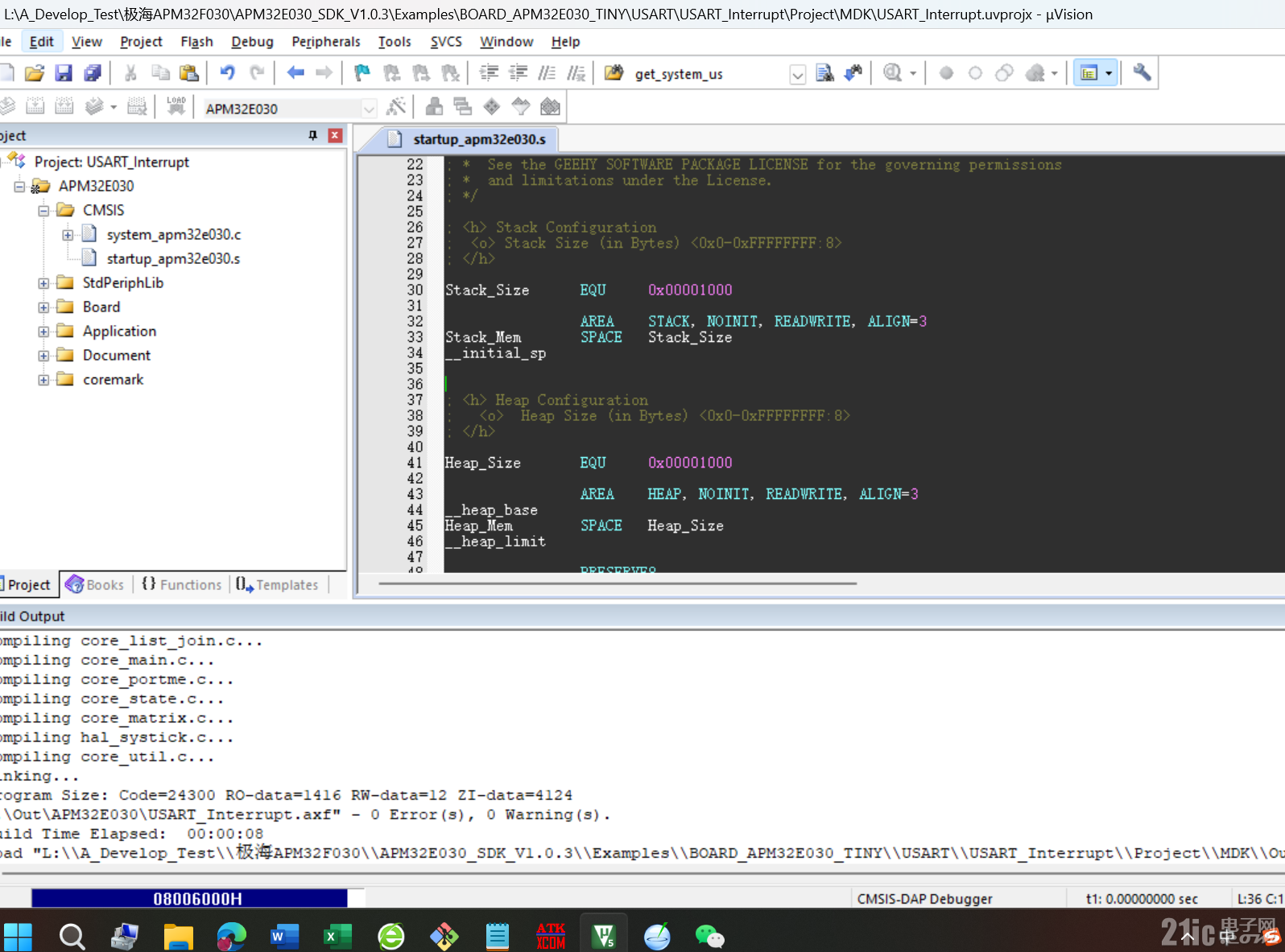This screenshot has width=1285, height=952.
Task: Open WeChat from taskbar
Action: click(x=709, y=935)
